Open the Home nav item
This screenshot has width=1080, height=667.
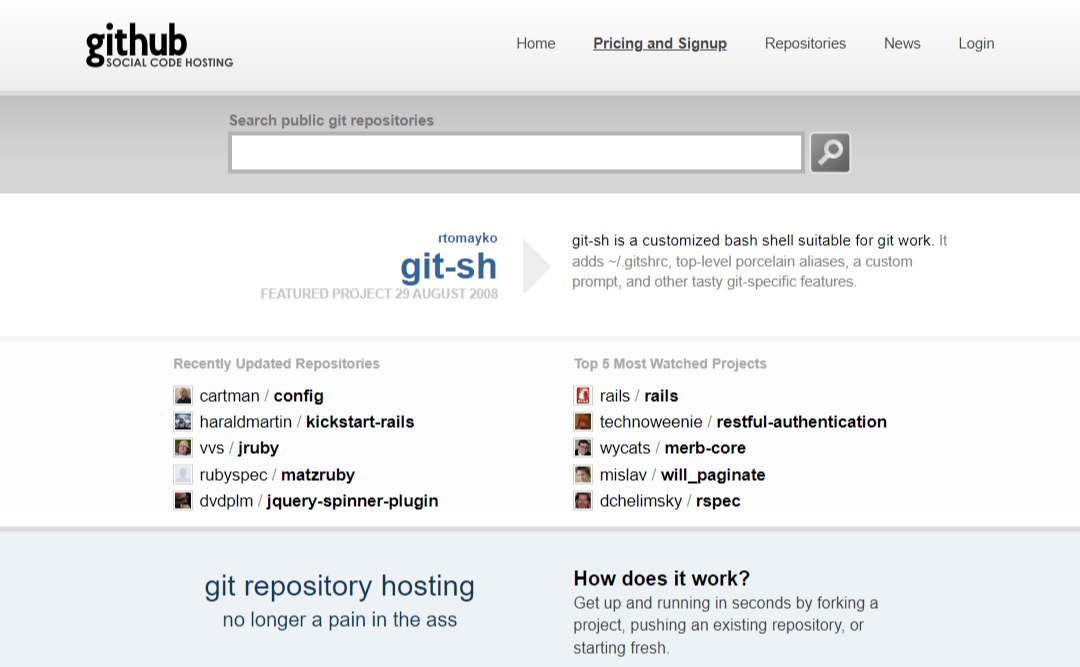(x=536, y=43)
